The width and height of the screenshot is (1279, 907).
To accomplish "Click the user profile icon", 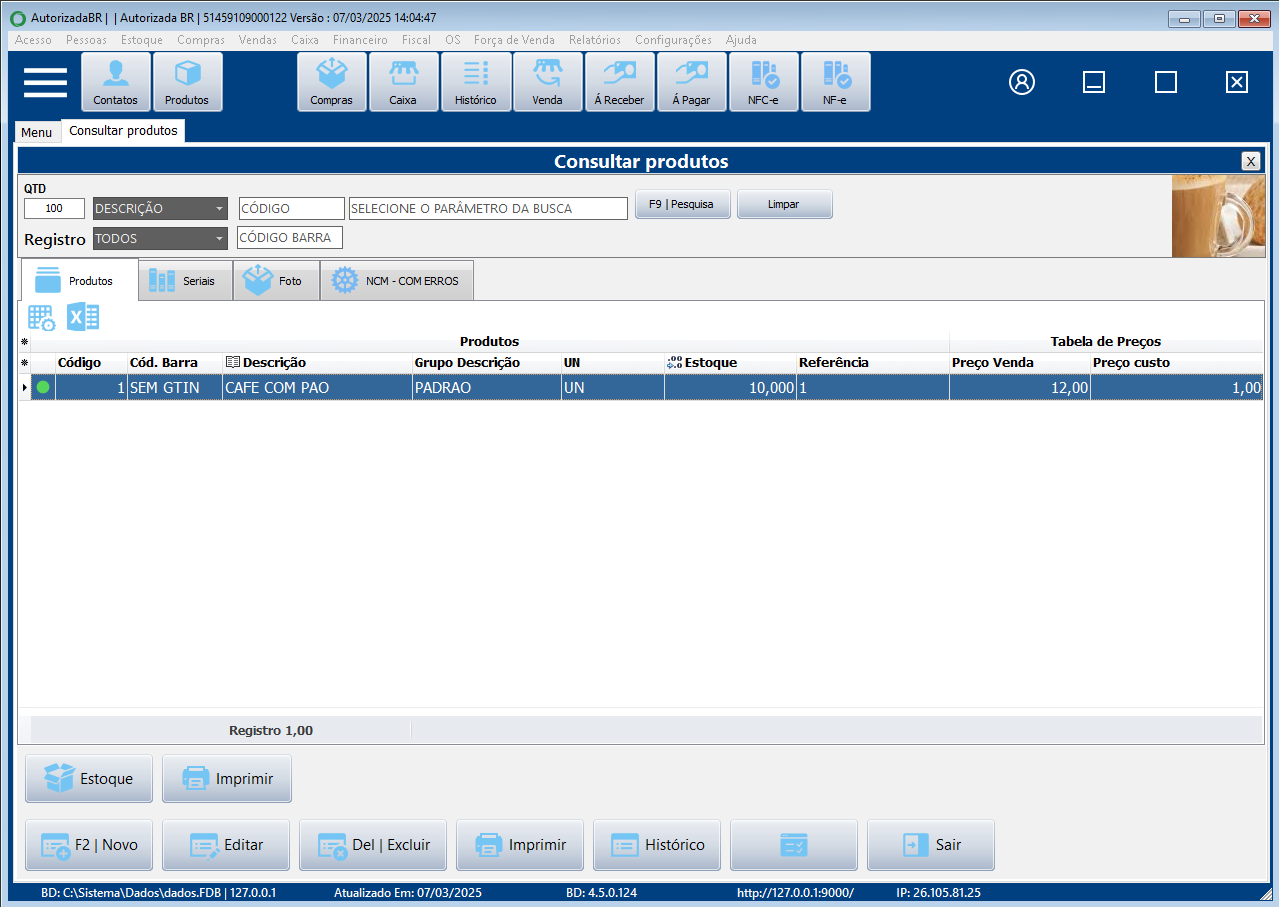I will tap(1021, 82).
